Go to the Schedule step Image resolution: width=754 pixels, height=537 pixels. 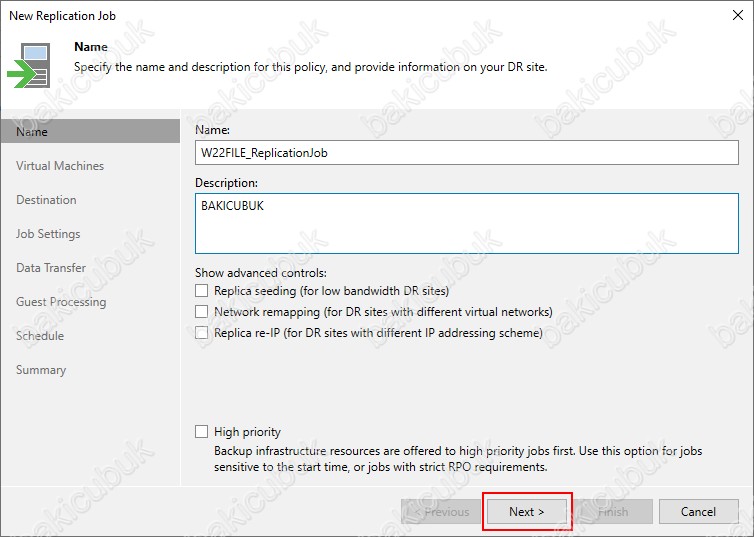click(40, 336)
